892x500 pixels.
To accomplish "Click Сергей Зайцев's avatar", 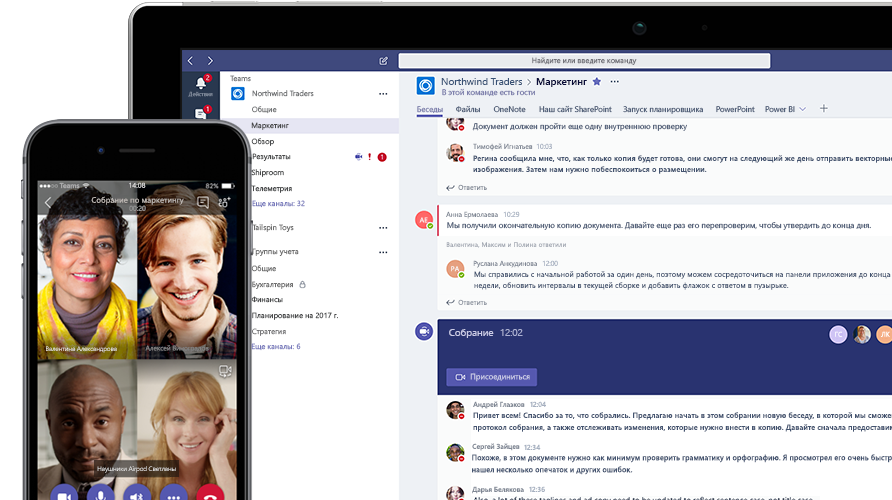I will [455, 452].
